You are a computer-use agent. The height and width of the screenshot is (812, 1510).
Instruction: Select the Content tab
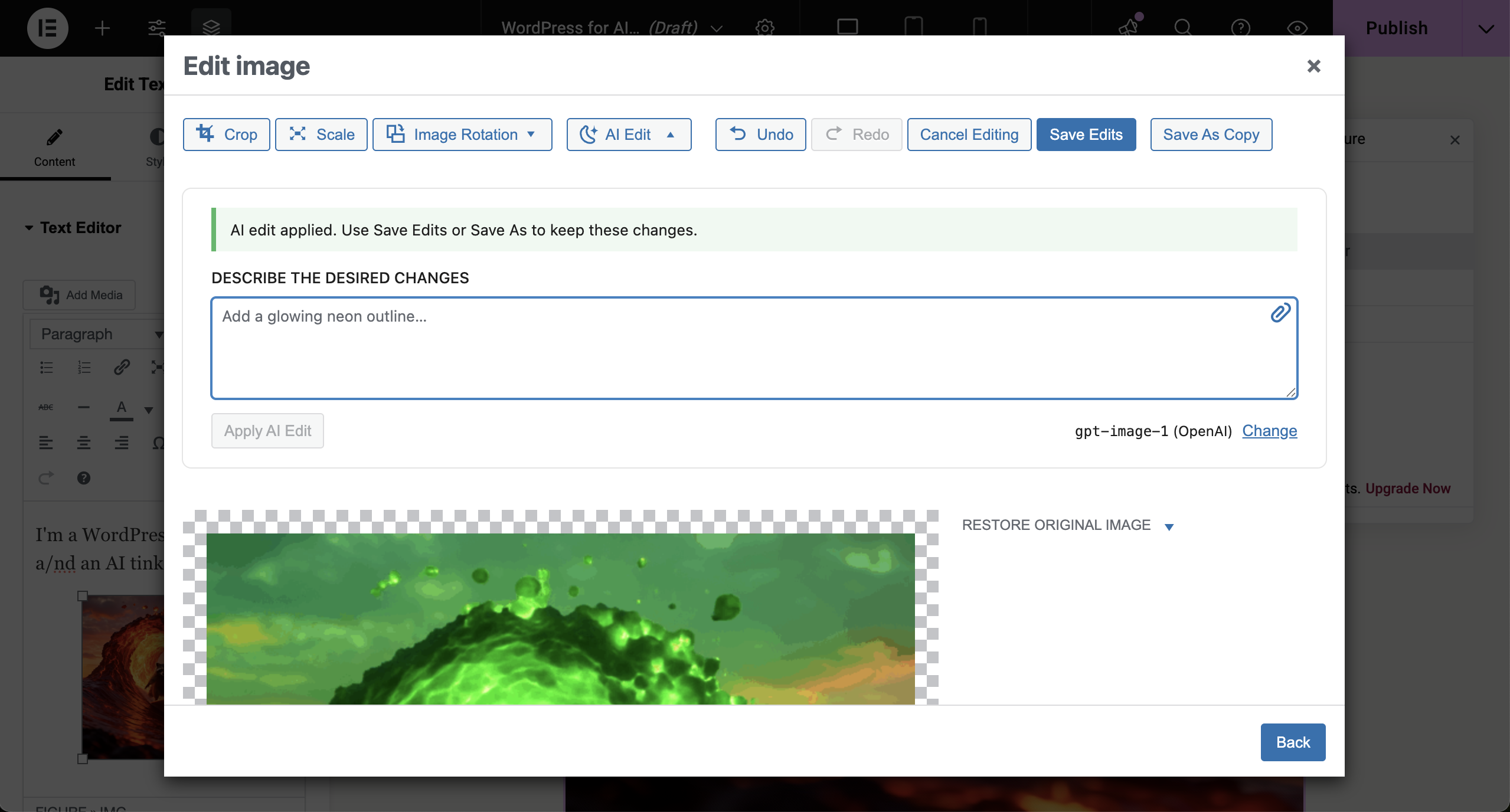[54, 148]
